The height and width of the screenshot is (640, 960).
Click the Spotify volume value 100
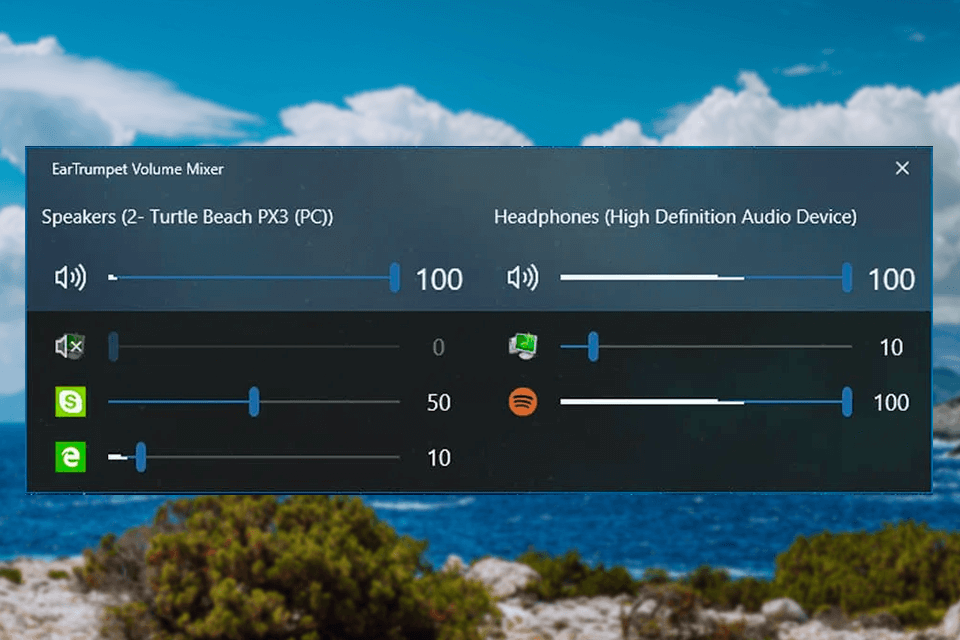click(x=891, y=402)
